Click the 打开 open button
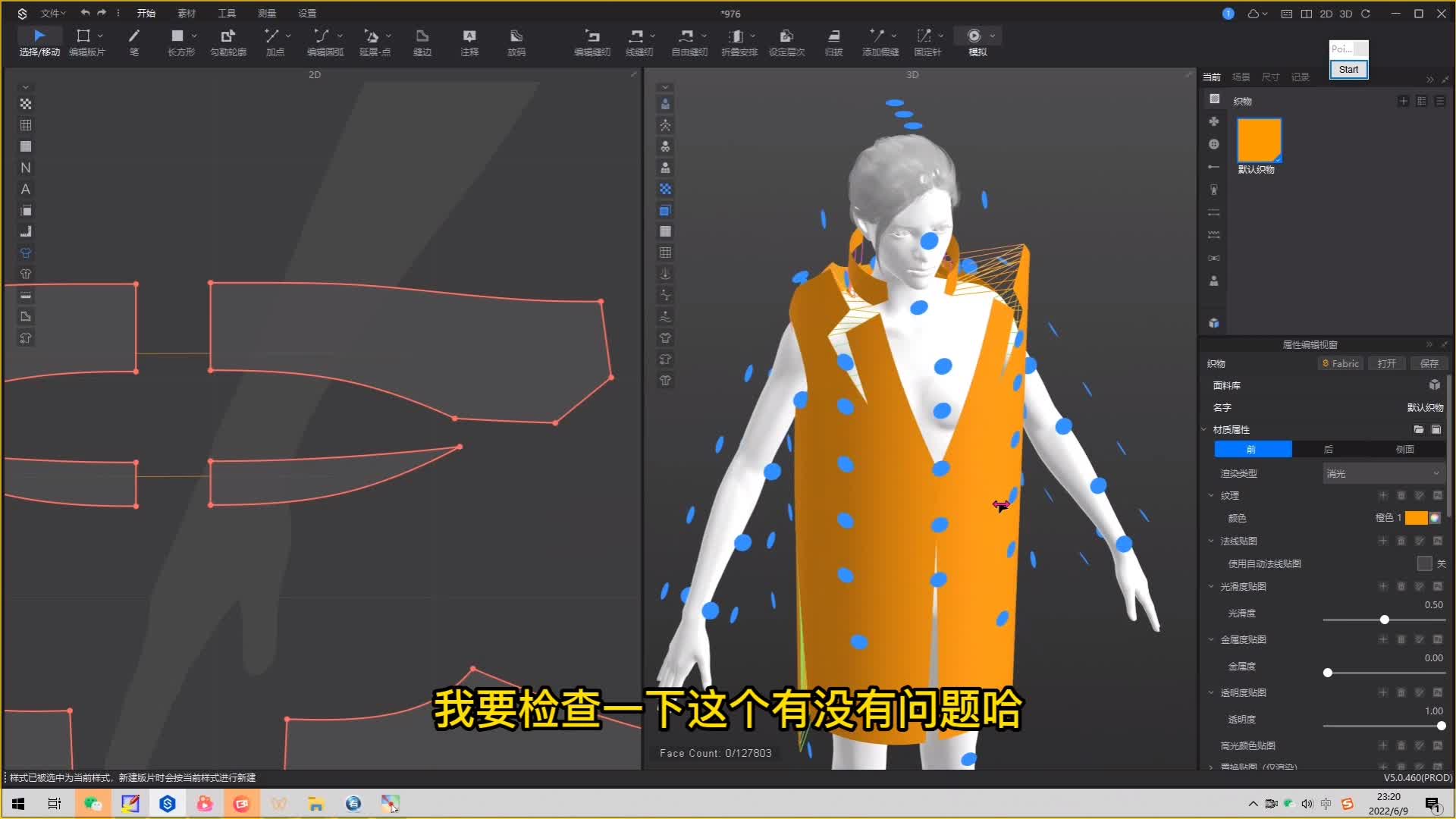Image resolution: width=1456 pixels, height=819 pixels. click(x=1387, y=363)
